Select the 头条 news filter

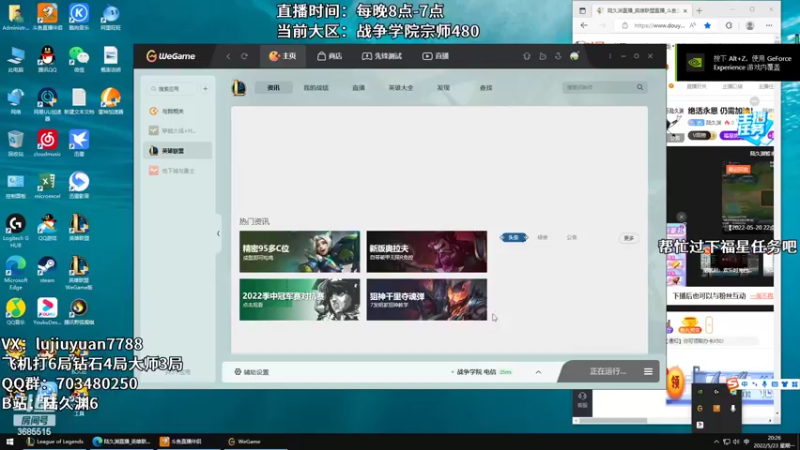pyautogui.click(x=514, y=237)
